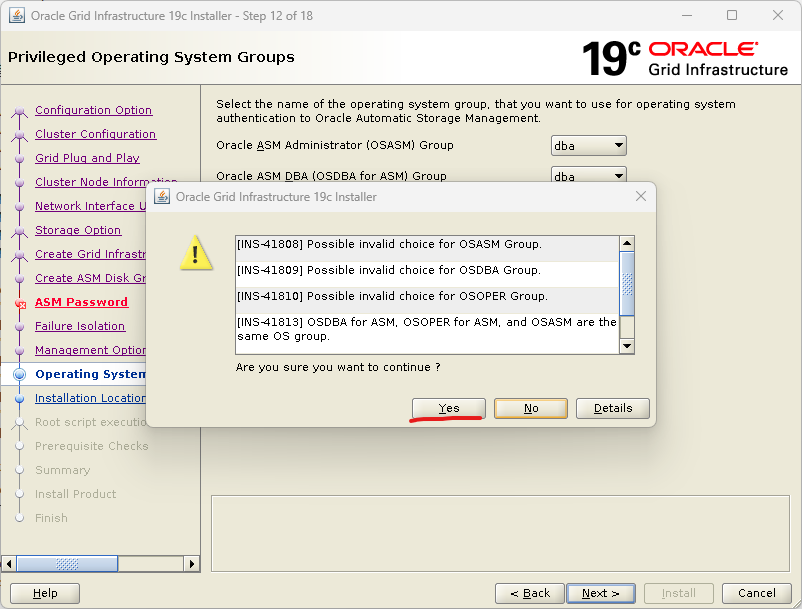Close the warning dialog with X

(x=640, y=196)
